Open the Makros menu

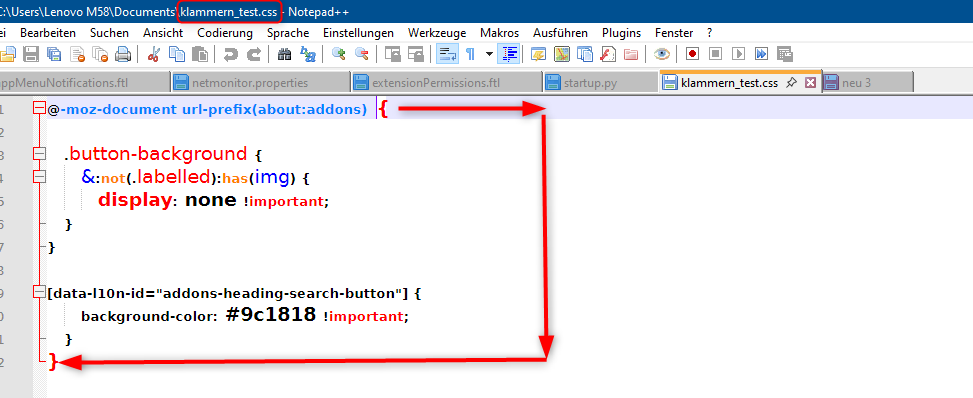click(x=500, y=33)
